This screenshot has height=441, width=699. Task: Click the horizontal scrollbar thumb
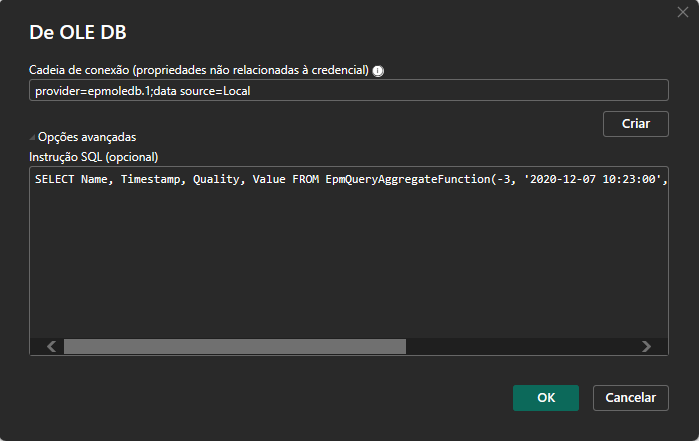(x=235, y=346)
